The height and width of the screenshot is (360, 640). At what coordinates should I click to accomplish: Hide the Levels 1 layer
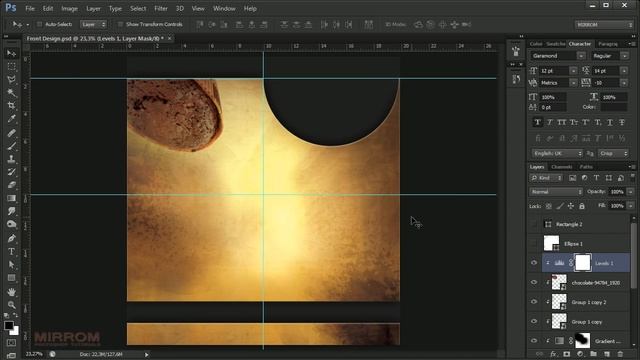534,263
